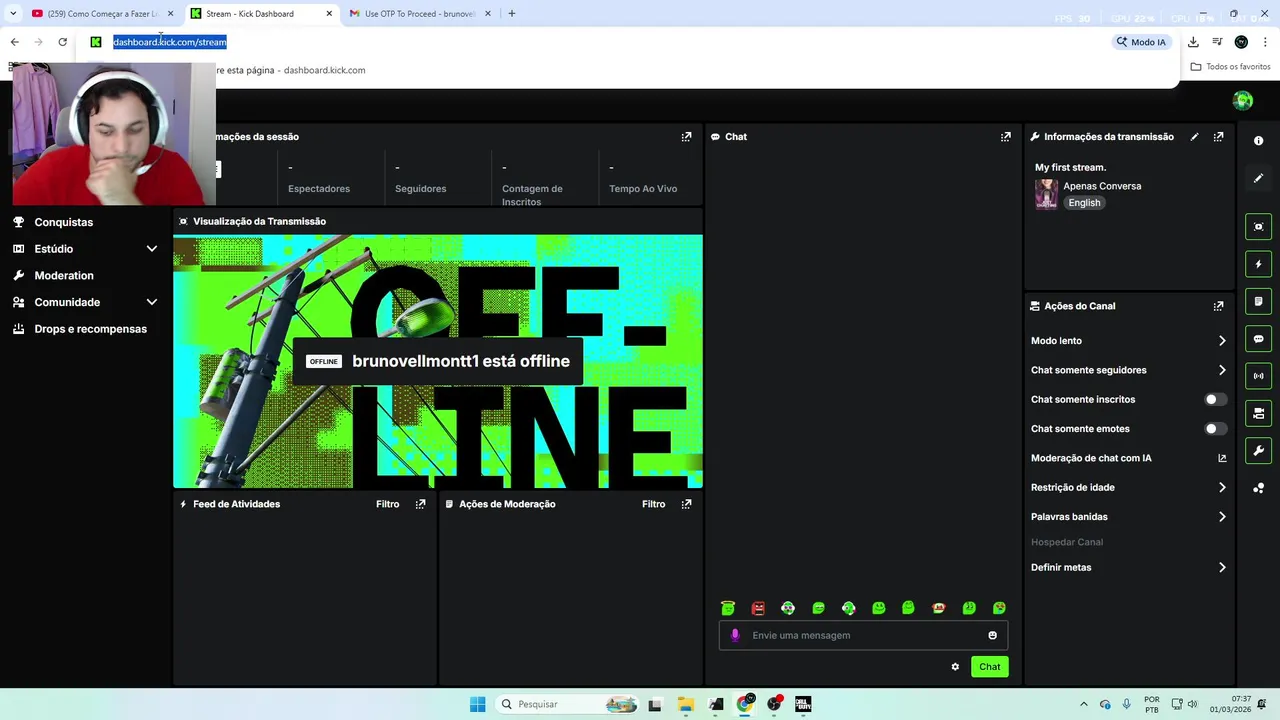
Task: Toggle Chat somente inscritos switch
Action: click(x=1215, y=399)
